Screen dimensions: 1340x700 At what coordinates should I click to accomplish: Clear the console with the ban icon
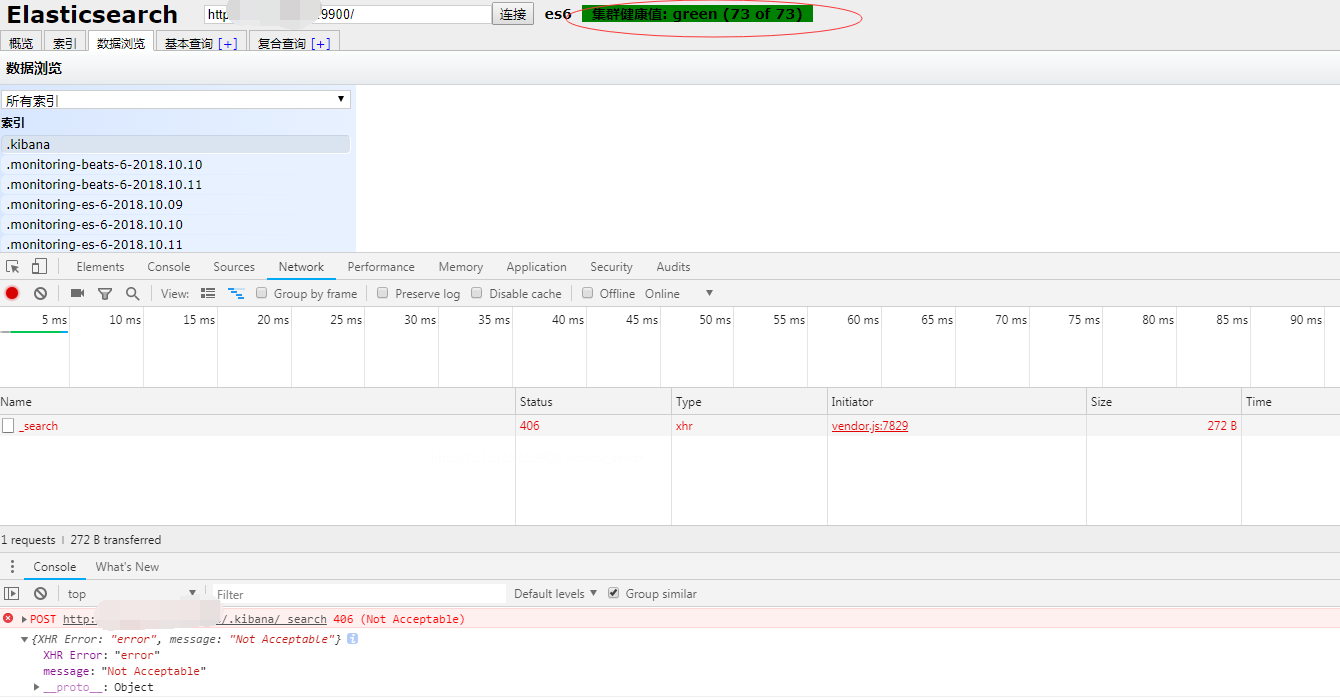pos(40,593)
